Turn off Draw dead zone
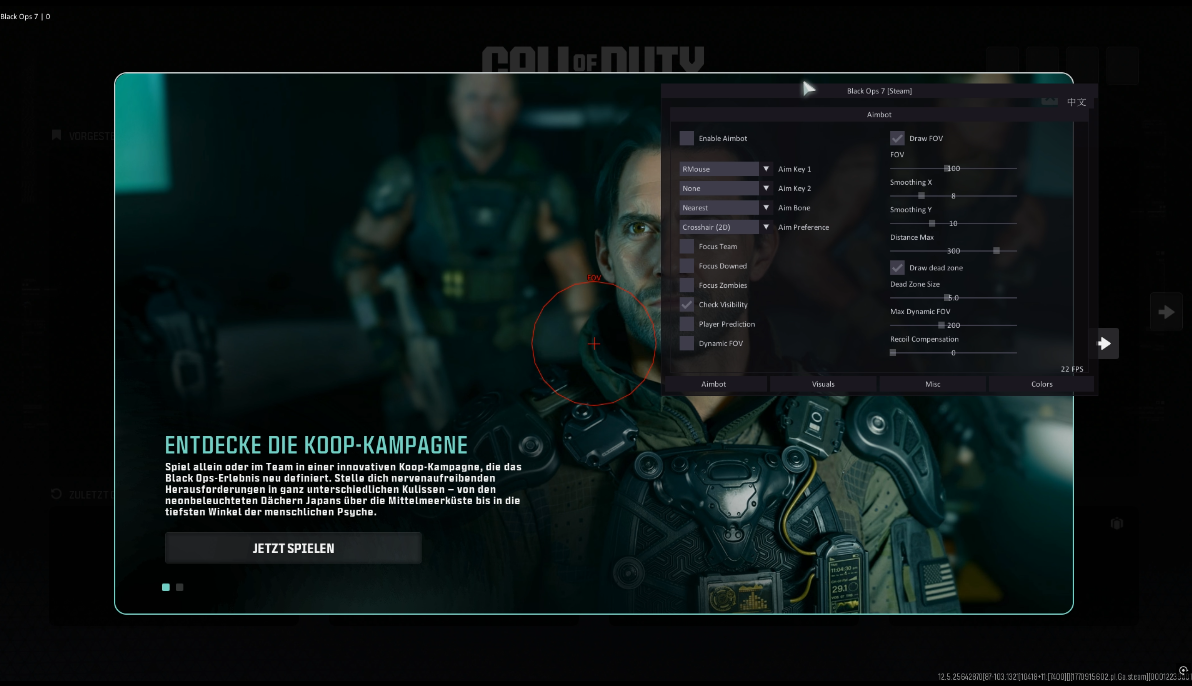Viewport: 1192px width, 686px height. pos(897,267)
